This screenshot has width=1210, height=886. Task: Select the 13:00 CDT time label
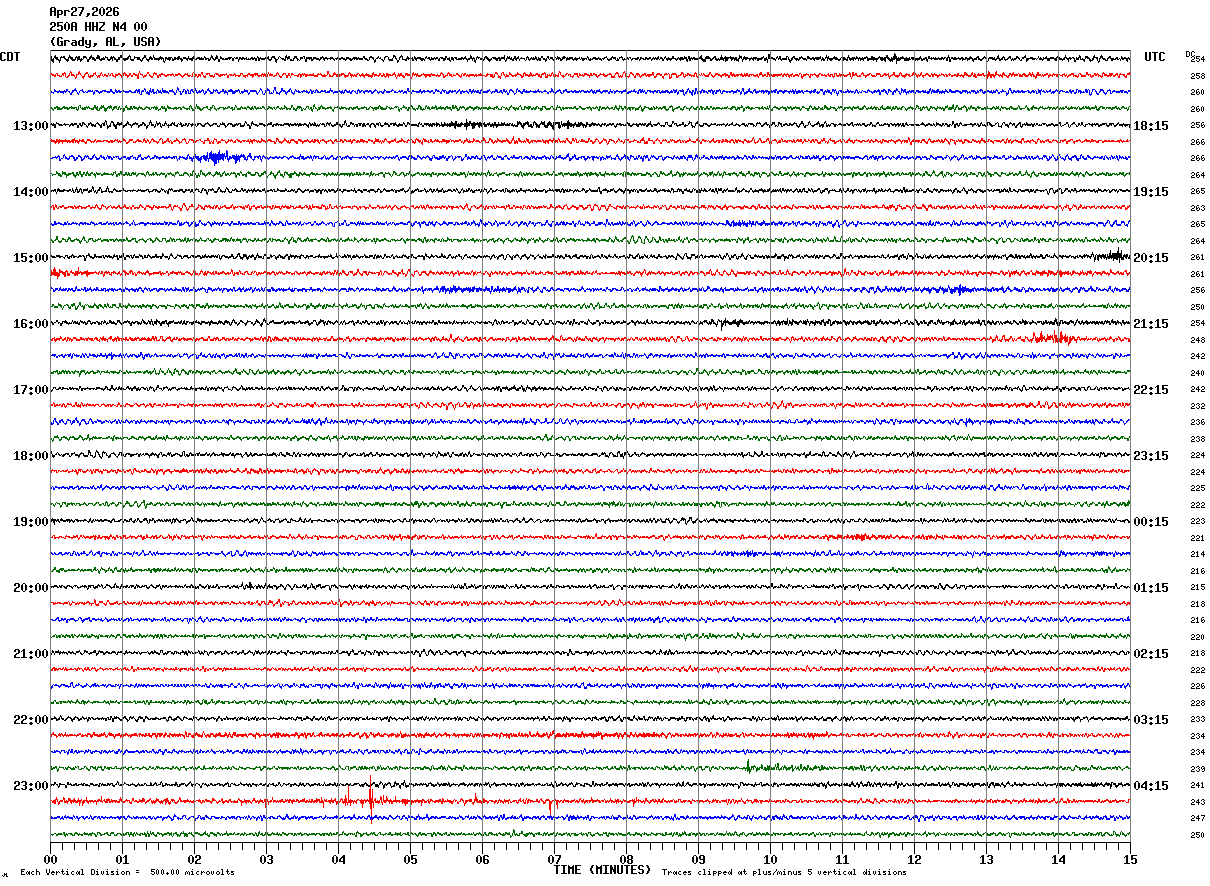30,126
